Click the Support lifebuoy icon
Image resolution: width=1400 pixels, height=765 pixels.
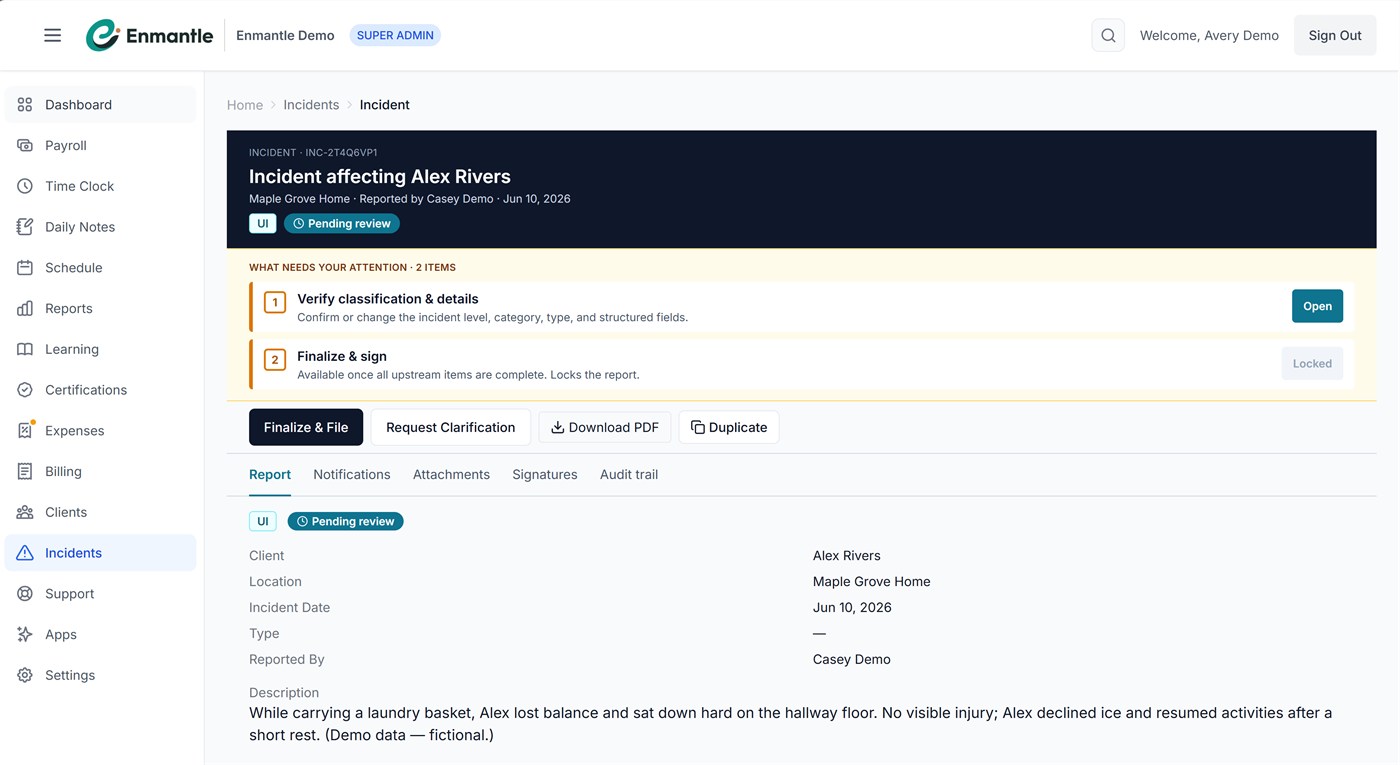(x=25, y=593)
